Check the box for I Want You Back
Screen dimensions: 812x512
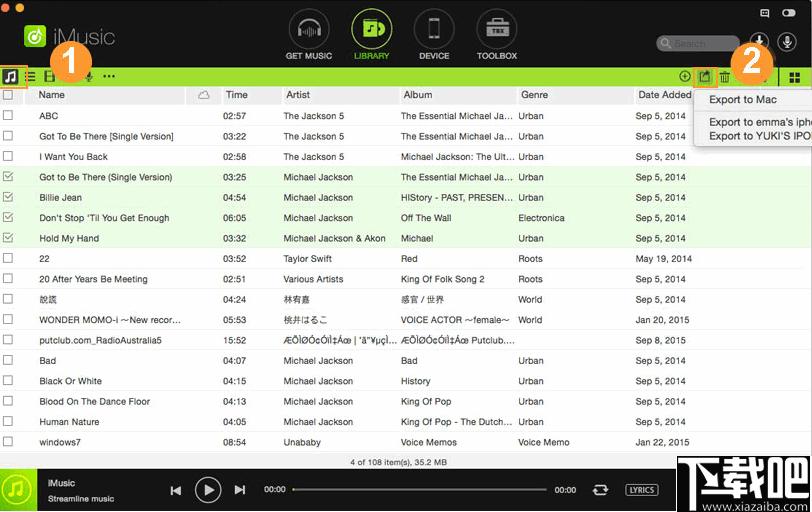coord(8,156)
